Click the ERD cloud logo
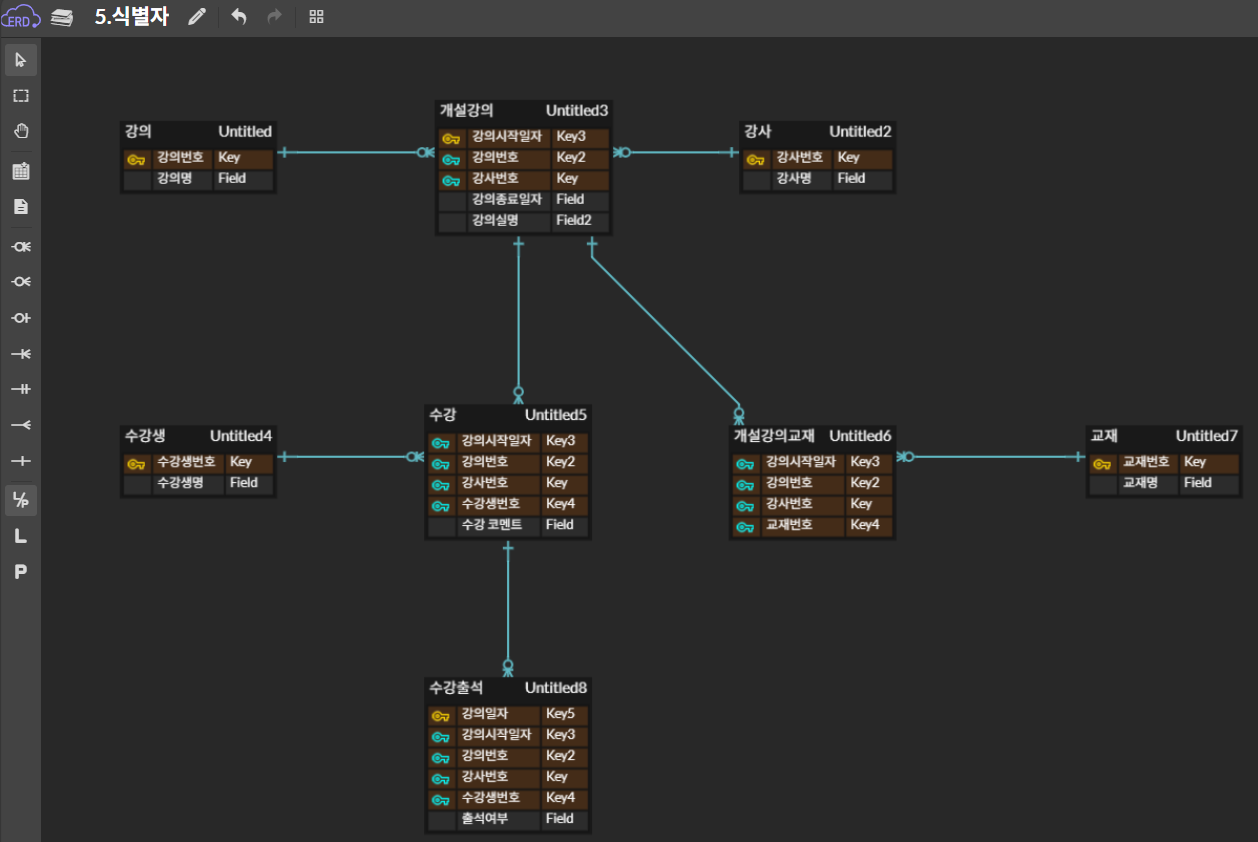This screenshot has width=1258, height=842. [21, 17]
